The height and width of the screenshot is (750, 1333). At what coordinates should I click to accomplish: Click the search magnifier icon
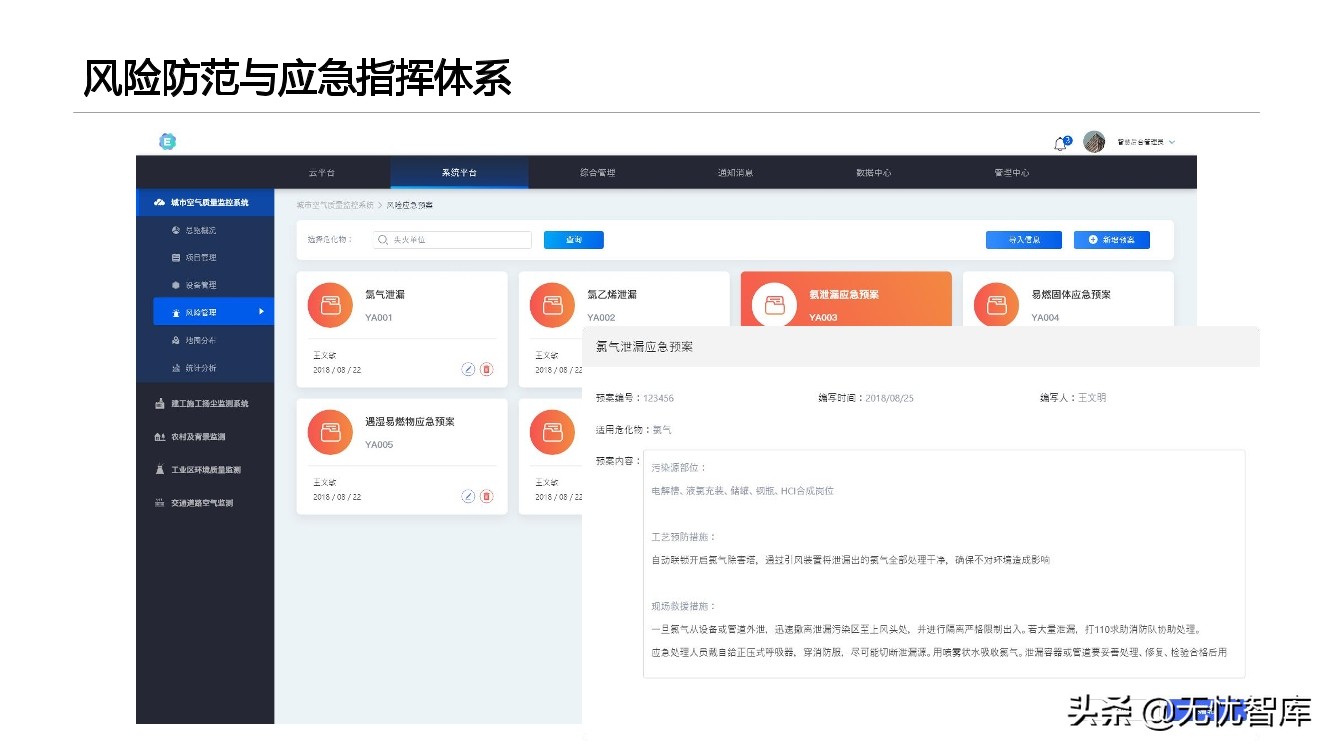tap(383, 240)
